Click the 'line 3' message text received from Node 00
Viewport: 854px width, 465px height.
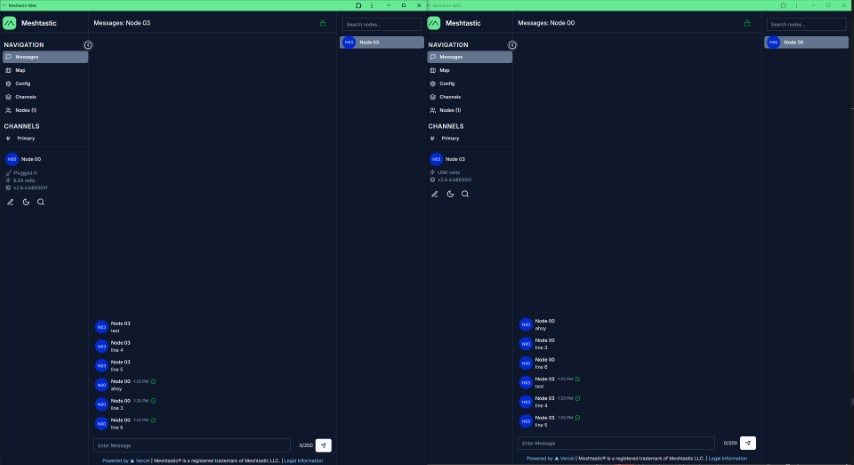tap(540, 347)
